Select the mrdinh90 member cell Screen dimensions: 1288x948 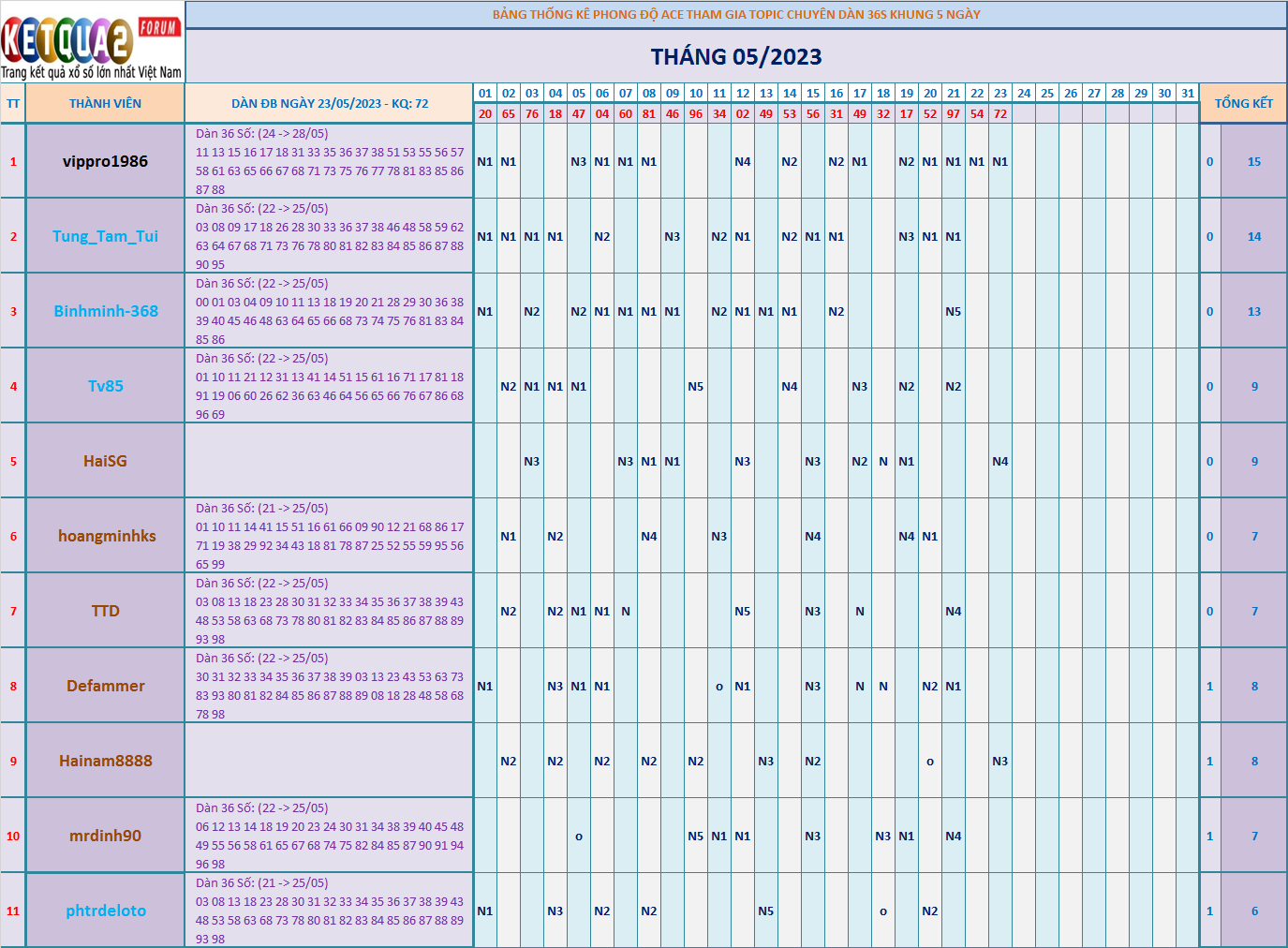coord(105,836)
